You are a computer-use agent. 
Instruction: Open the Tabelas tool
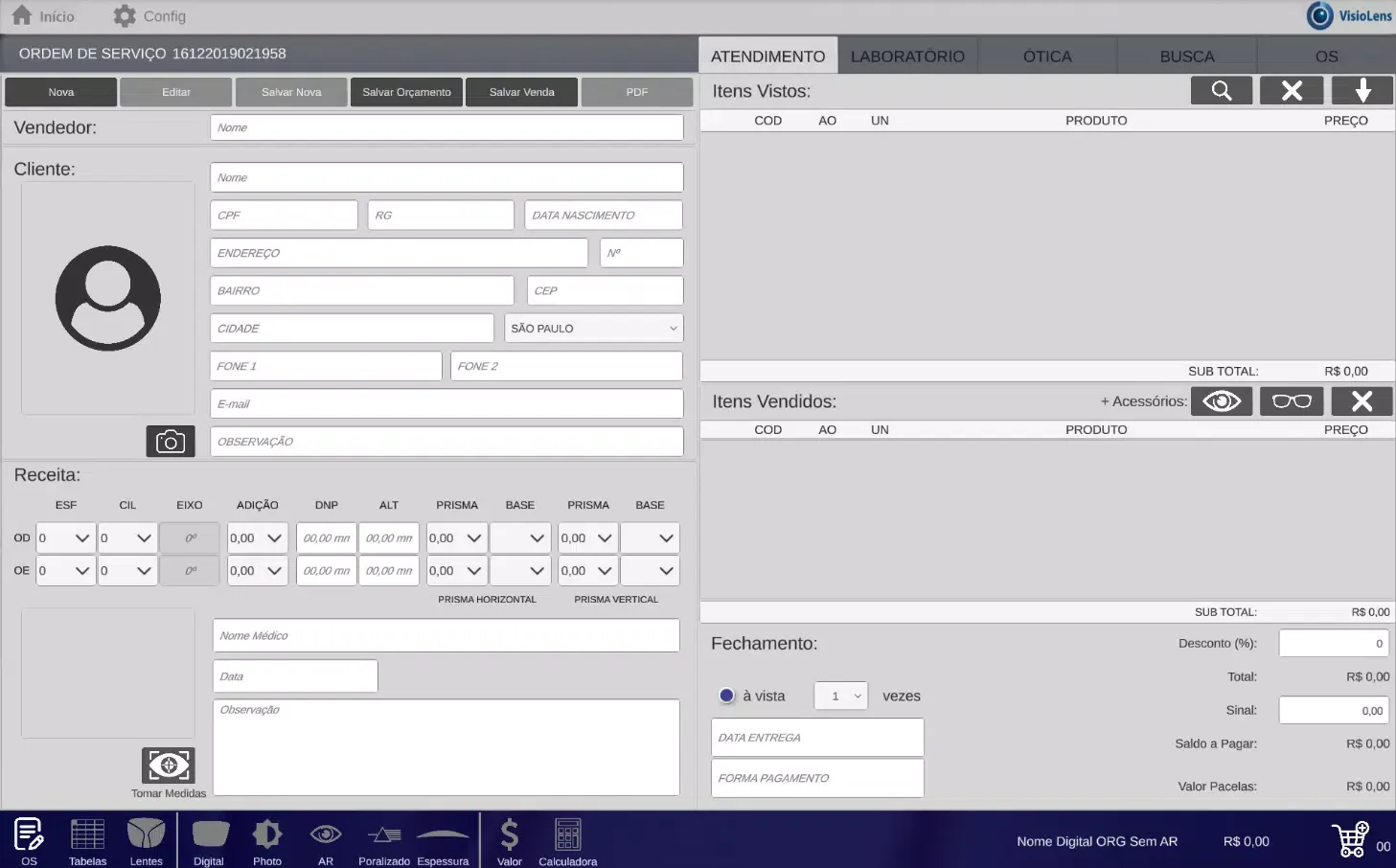click(x=87, y=838)
